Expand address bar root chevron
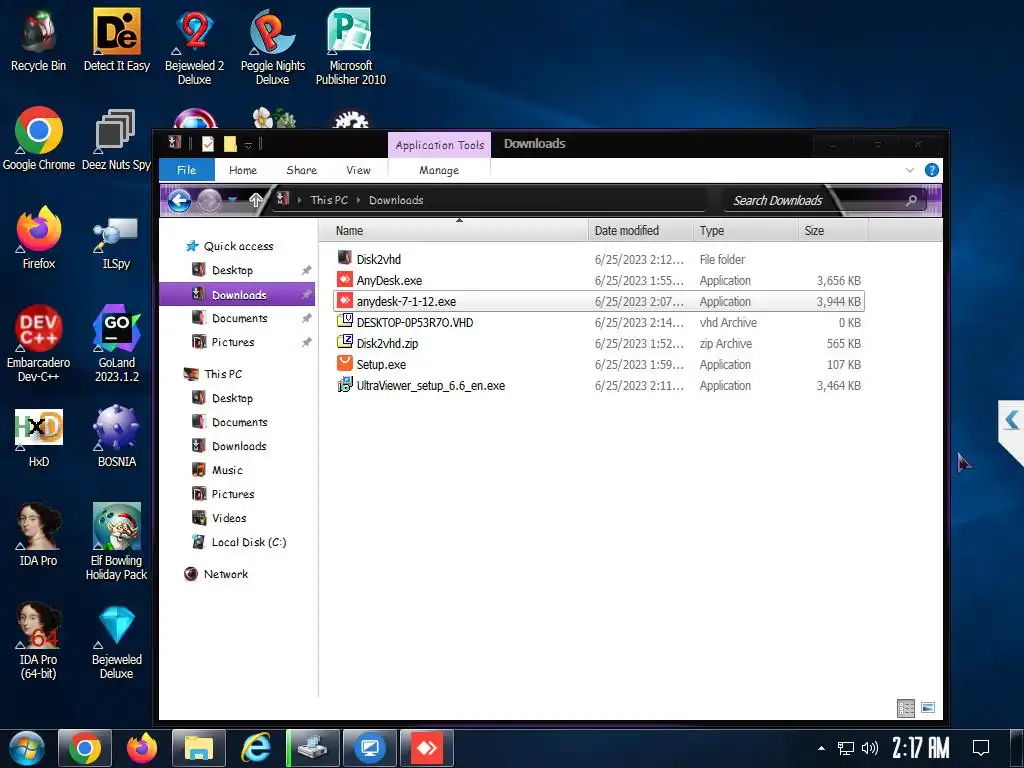This screenshot has height=768, width=1024. (300, 200)
